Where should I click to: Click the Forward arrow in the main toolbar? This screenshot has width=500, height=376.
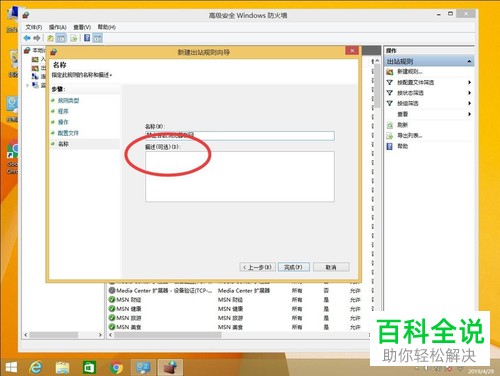pos(37,38)
